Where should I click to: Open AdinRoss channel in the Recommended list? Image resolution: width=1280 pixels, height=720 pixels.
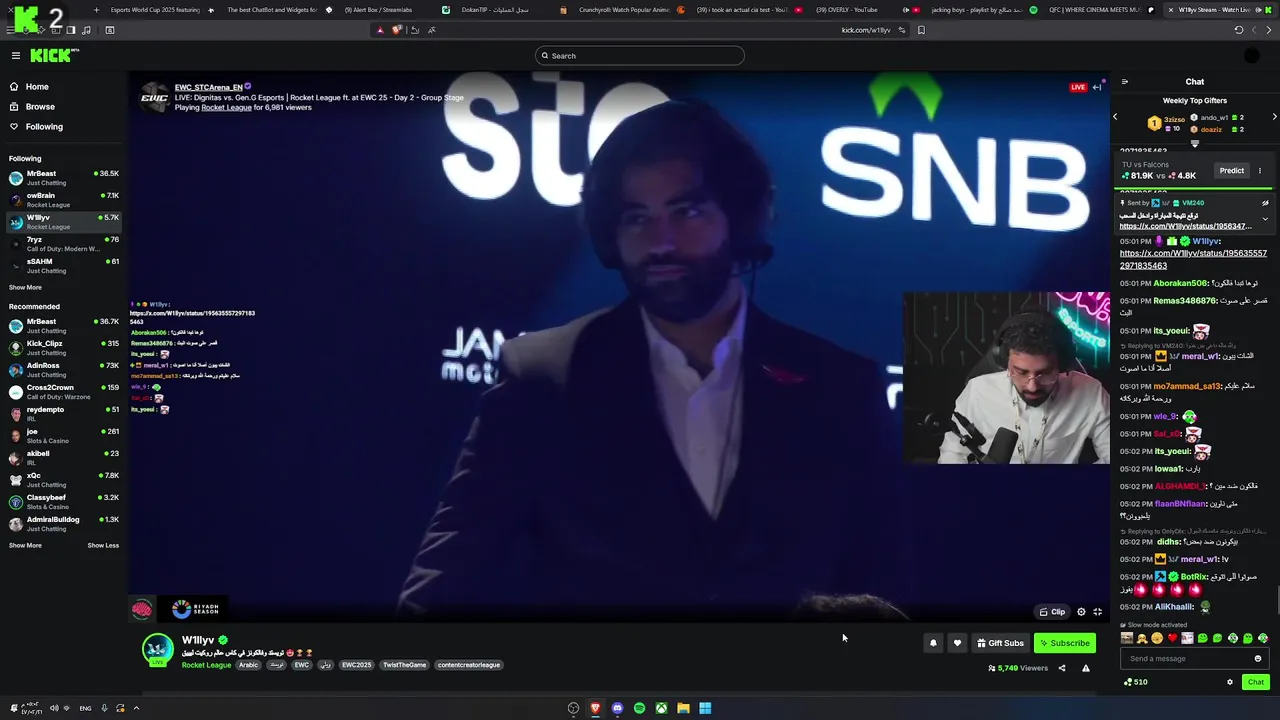[x=64, y=370]
